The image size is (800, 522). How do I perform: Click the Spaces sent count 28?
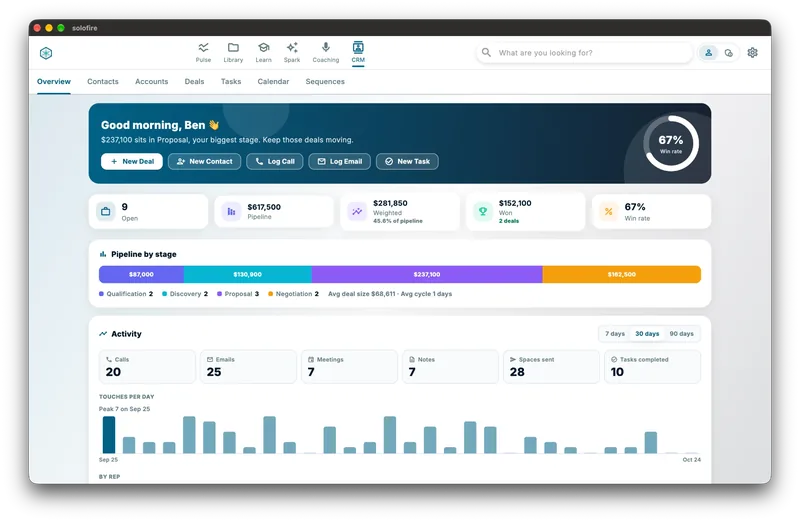coord(517,372)
